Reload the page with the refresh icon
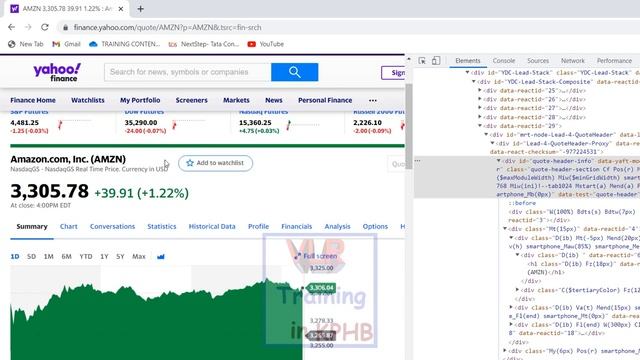This screenshot has width=640, height=360. (45, 27)
